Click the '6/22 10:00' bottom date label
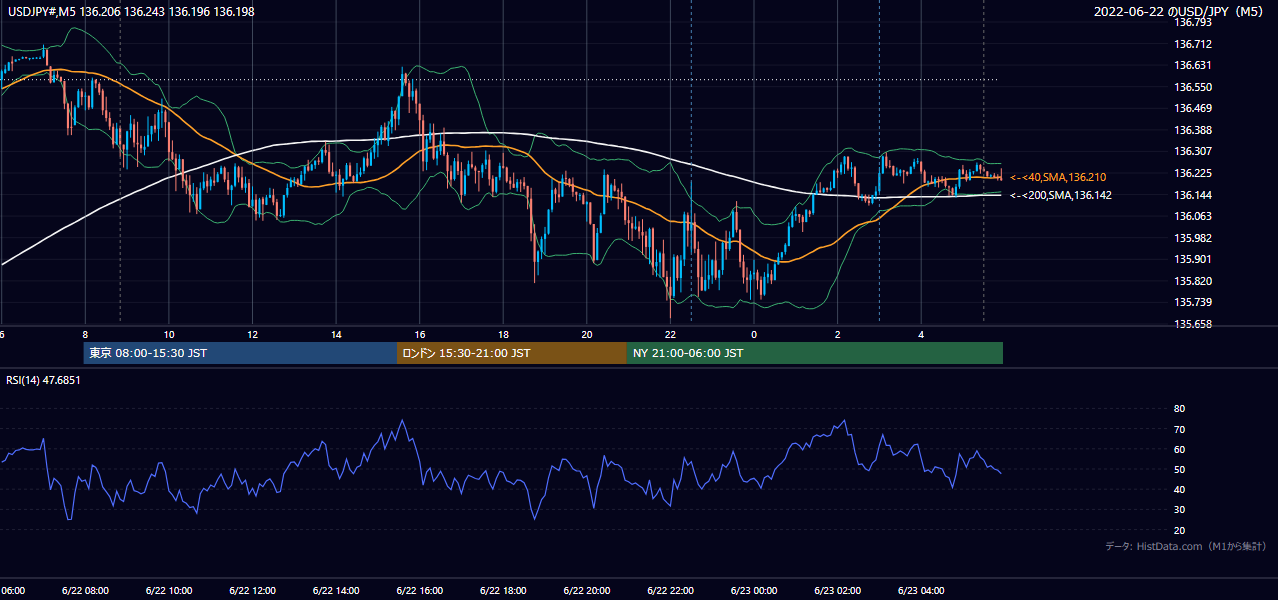The image size is (1278, 600). (x=169, y=590)
